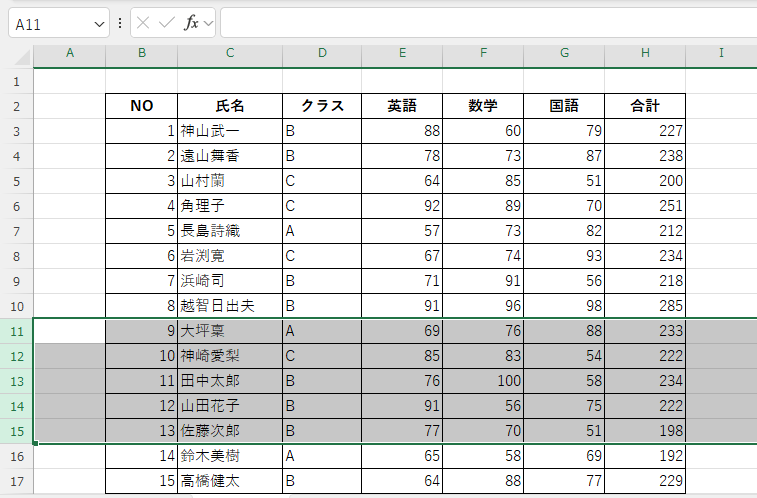Image resolution: width=757 pixels, height=498 pixels.
Task: Select row 16 header
Action: point(16,456)
